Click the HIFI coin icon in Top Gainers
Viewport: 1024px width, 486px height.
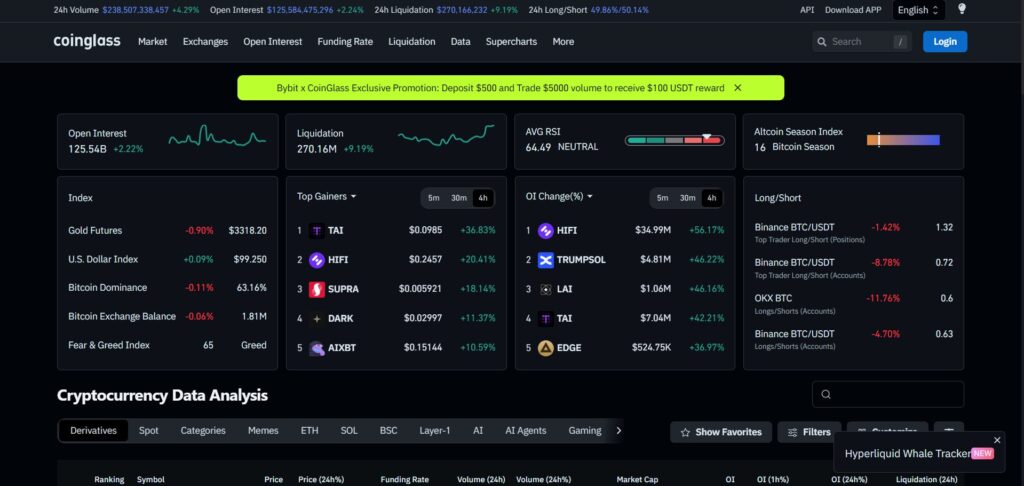coord(317,260)
